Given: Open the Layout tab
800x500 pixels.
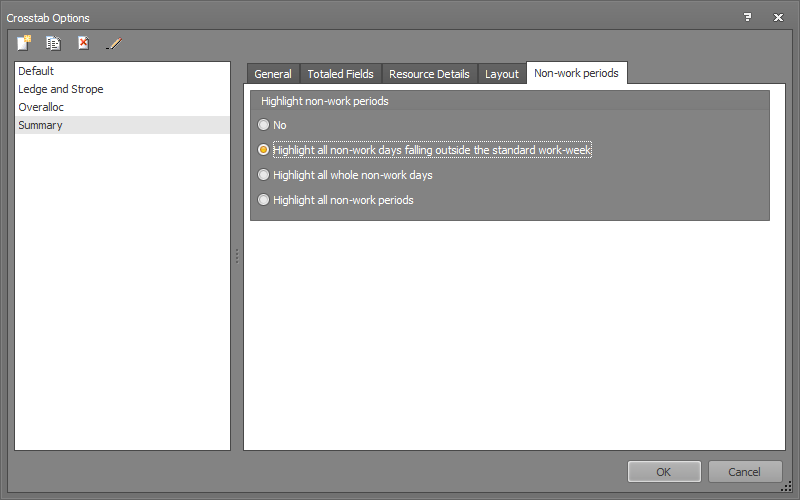Looking at the screenshot, I should tap(502, 74).
